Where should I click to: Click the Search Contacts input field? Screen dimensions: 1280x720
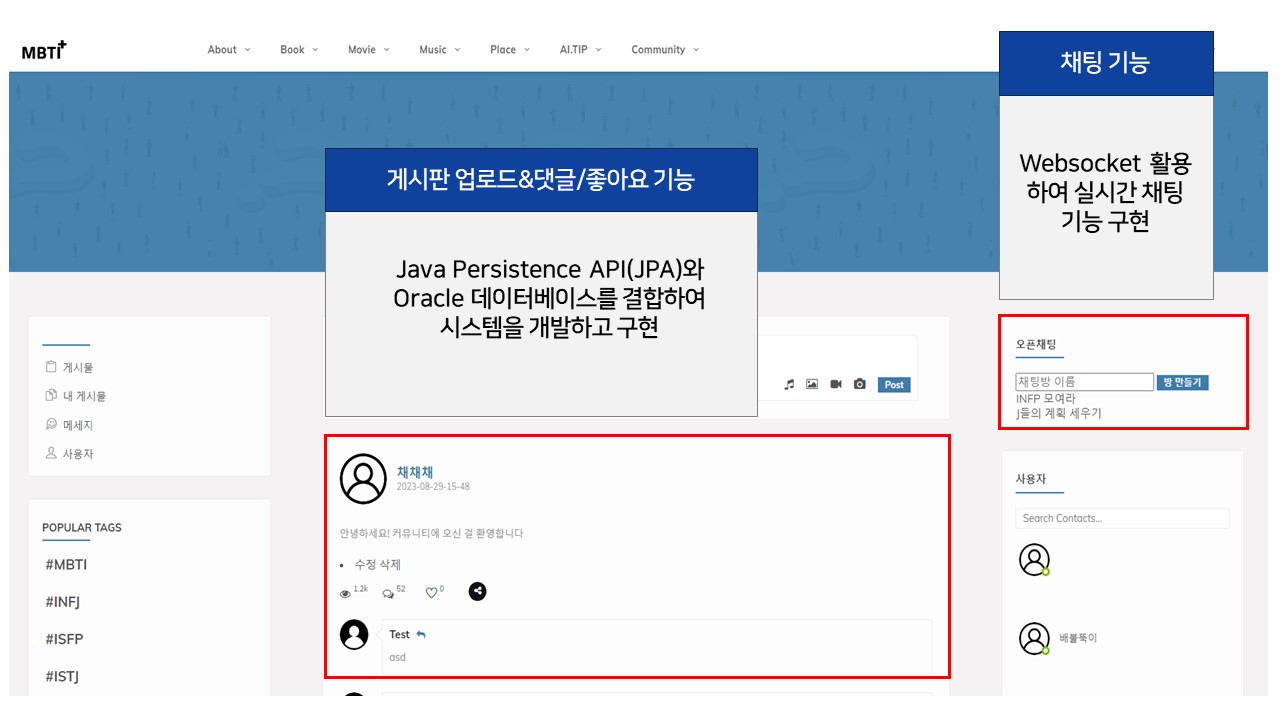(1122, 518)
